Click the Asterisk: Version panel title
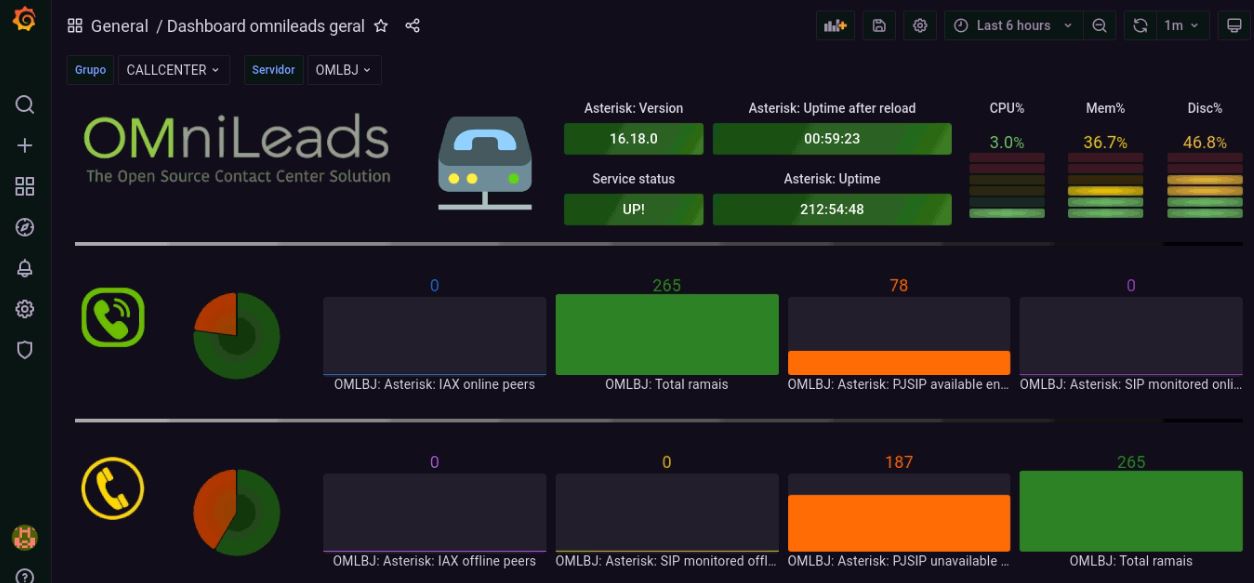1254x583 pixels. pos(634,108)
